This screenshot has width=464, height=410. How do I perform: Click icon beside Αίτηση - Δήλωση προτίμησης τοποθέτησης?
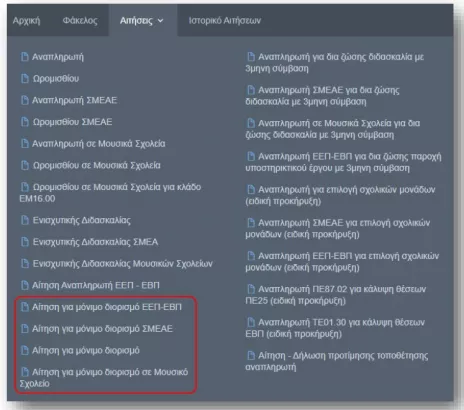tap(251, 356)
